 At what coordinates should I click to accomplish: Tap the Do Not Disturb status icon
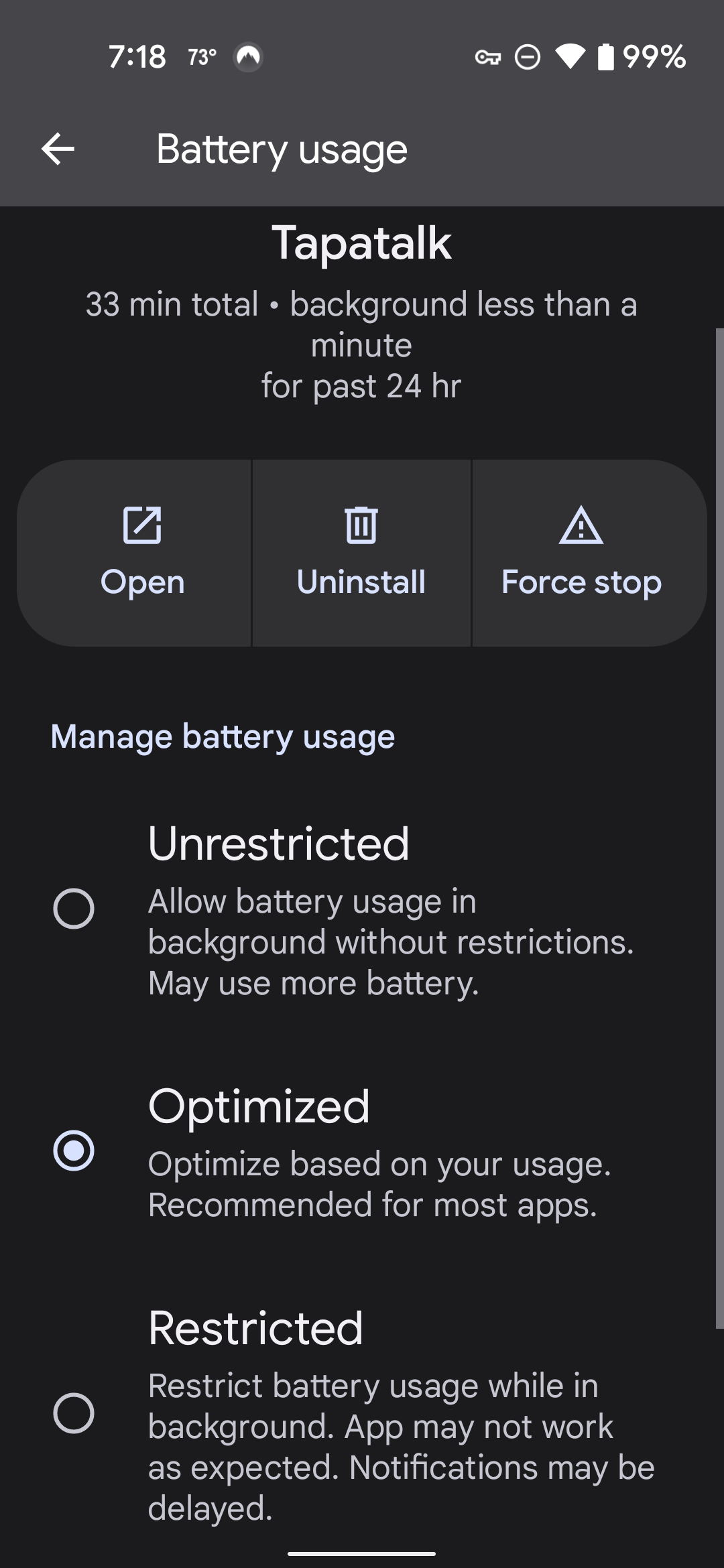528,57
